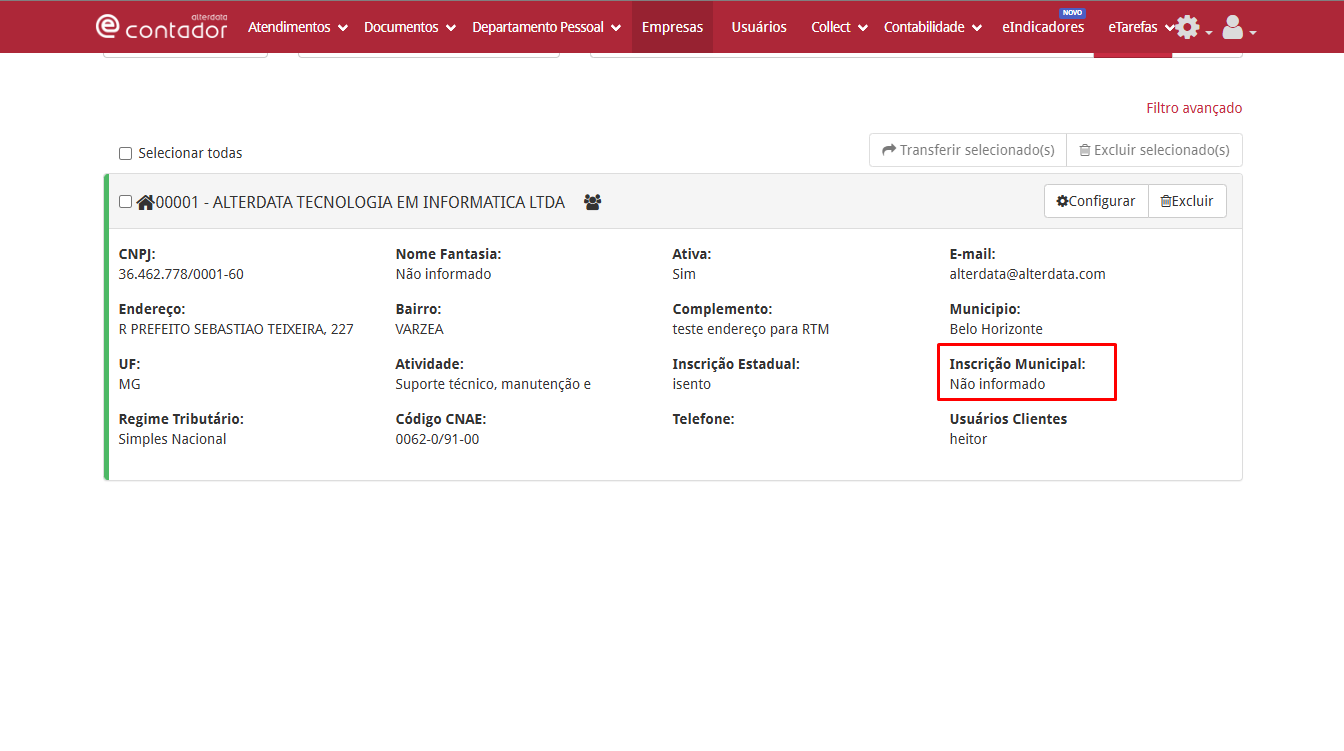Click the UF value MG

pos(129,384)
